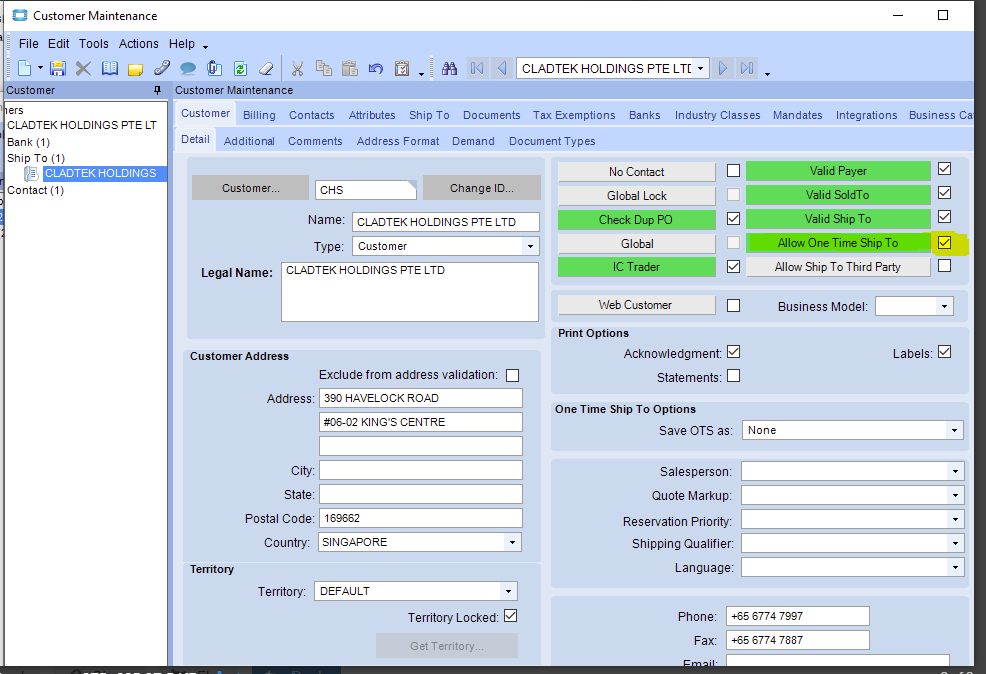
Task: Open the Actions menu
Action: [138, 43]
